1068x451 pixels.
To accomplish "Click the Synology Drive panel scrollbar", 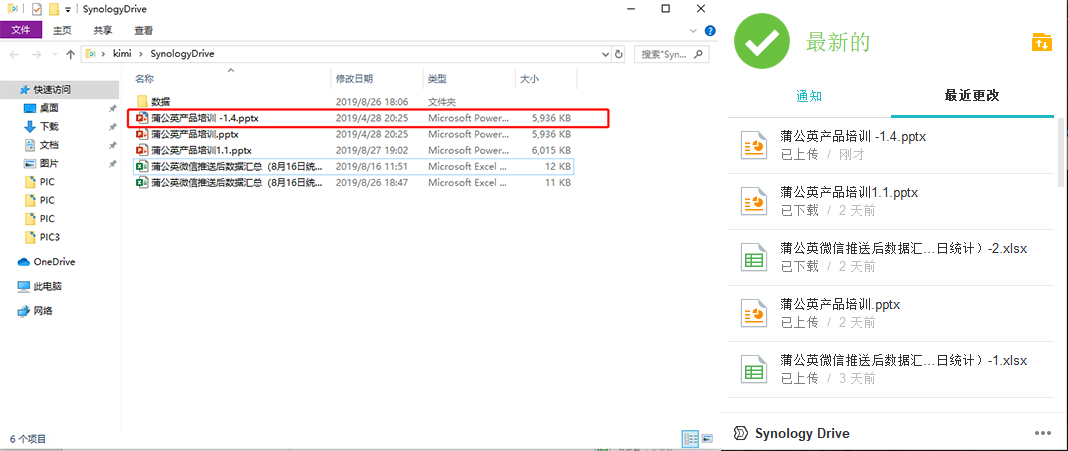I will pos(1060,153).
